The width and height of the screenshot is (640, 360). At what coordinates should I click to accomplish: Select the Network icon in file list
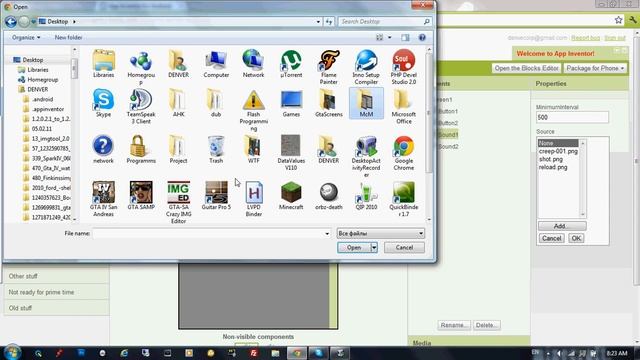tap(253, 64)
